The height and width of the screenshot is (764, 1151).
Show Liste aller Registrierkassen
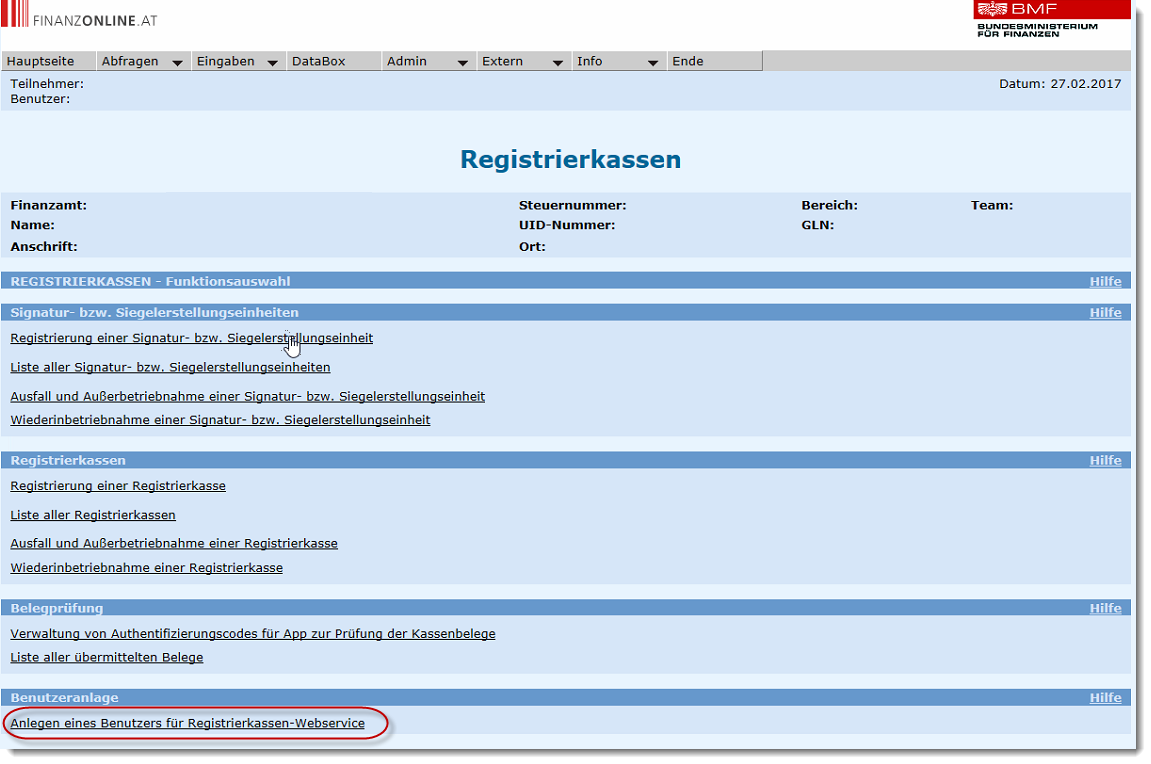[93, 515]
